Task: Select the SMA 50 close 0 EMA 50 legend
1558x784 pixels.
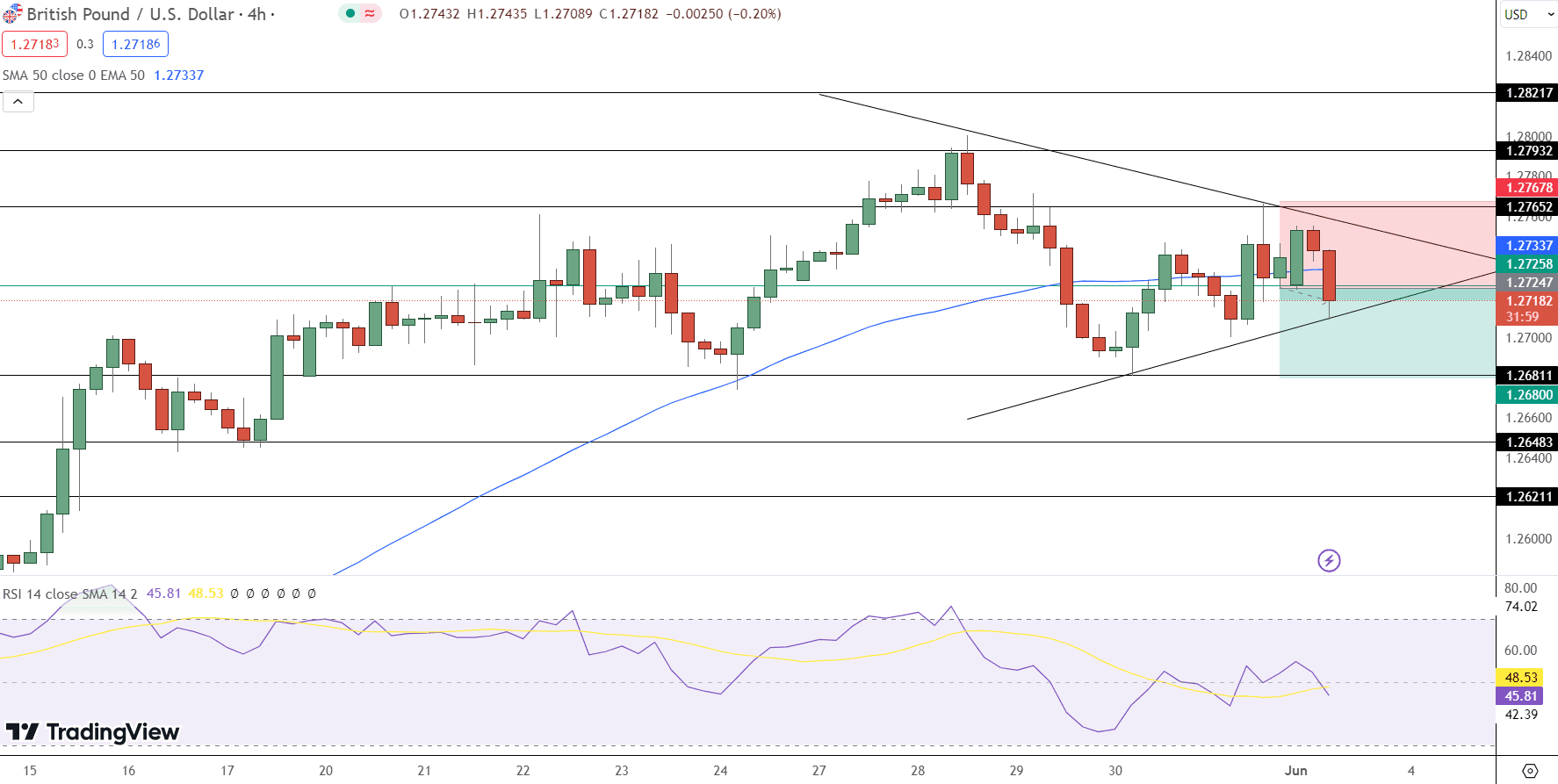Action: (x=74, y=76)
